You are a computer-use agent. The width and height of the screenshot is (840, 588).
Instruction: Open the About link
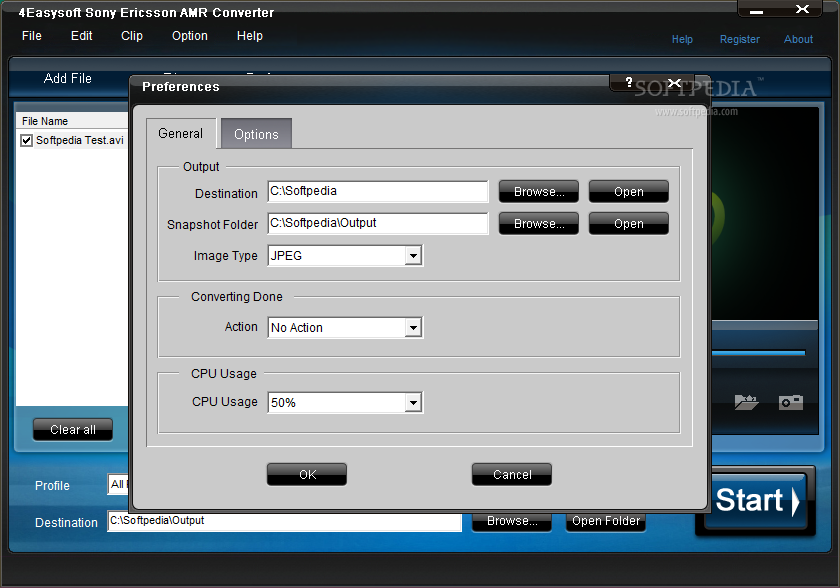tap(798, 39)
